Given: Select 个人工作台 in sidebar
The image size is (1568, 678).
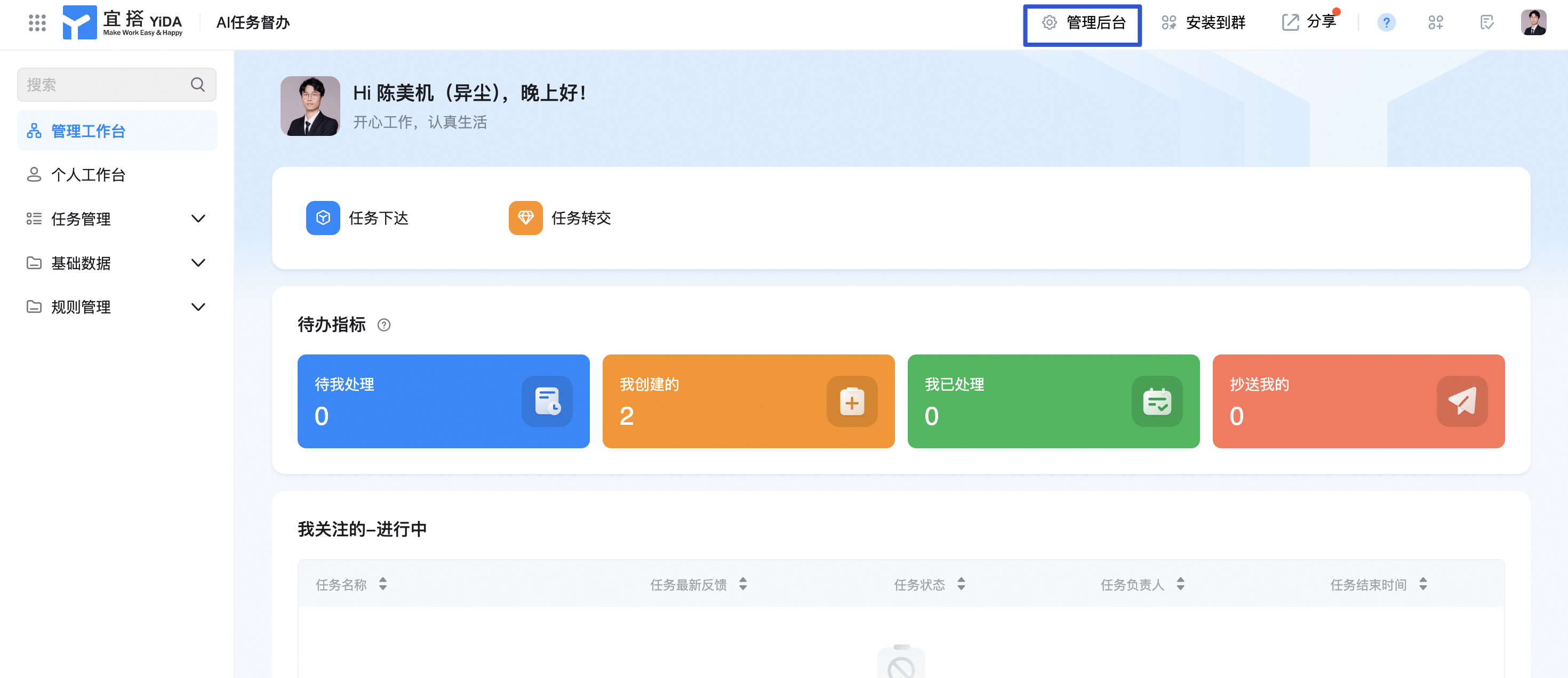Looking at the screenshot, I should tap(117, 174).
